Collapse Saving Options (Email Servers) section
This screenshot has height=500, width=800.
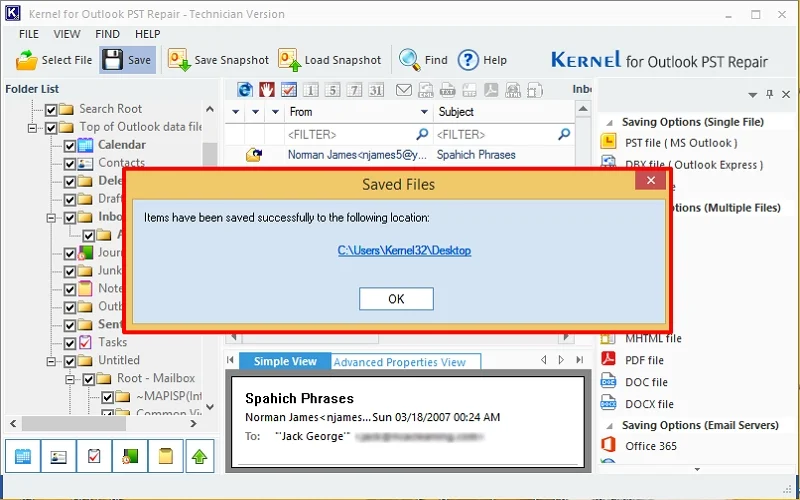(609, 426)
